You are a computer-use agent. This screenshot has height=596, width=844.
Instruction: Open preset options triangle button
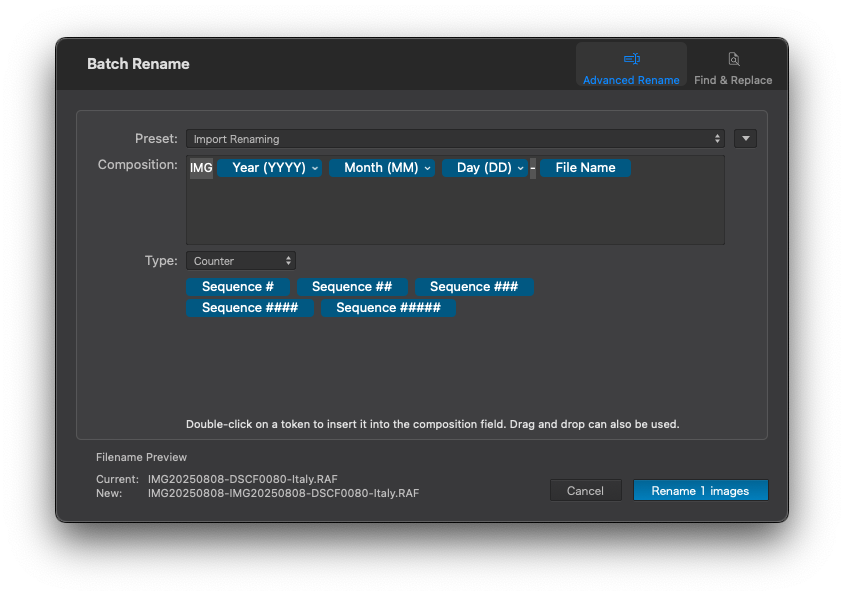click(745, 139)
